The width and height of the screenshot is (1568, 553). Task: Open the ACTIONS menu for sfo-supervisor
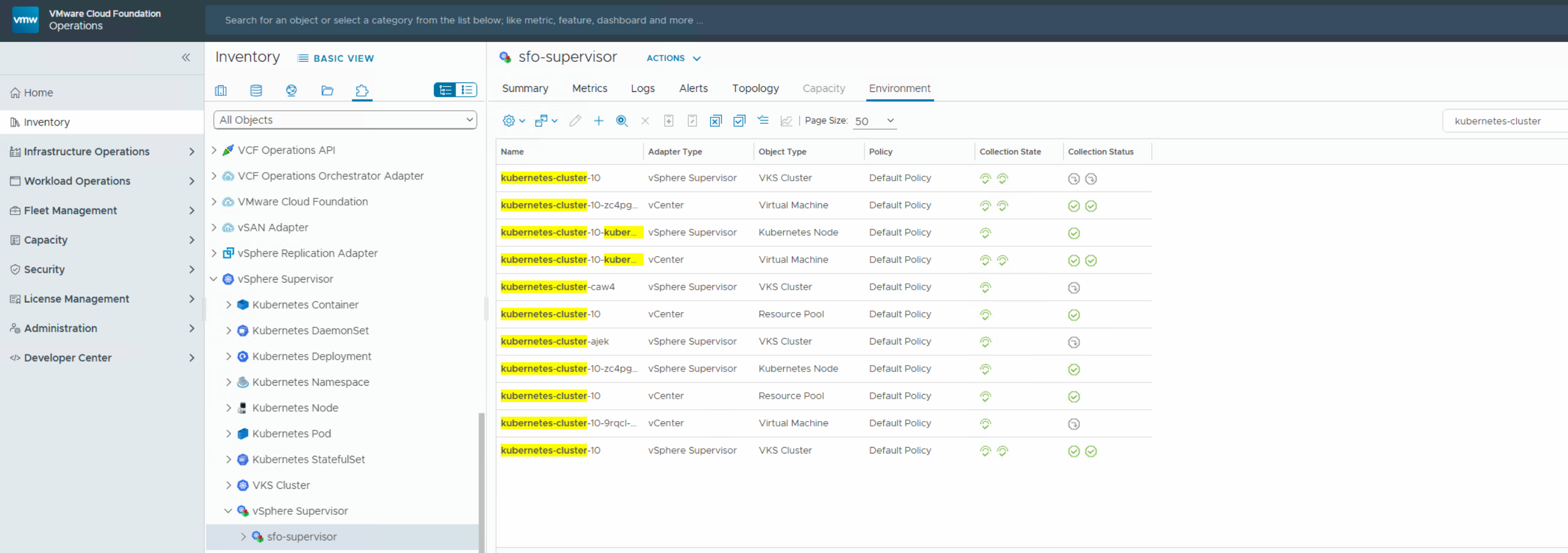point(673,58)
